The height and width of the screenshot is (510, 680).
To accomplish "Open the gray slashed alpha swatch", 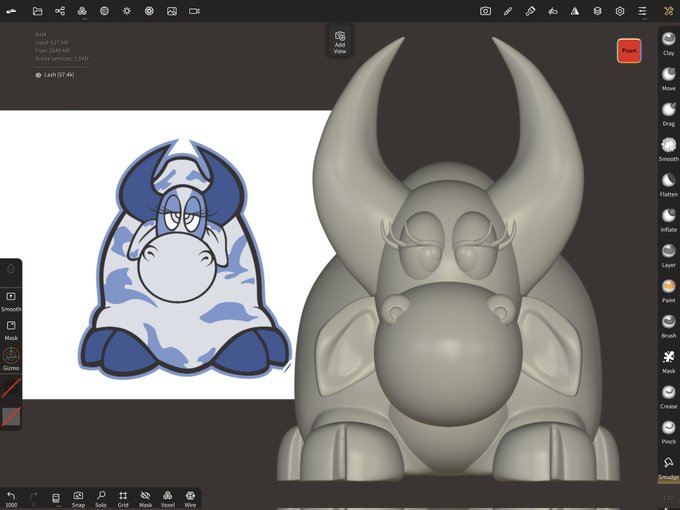I will point(11,417).
